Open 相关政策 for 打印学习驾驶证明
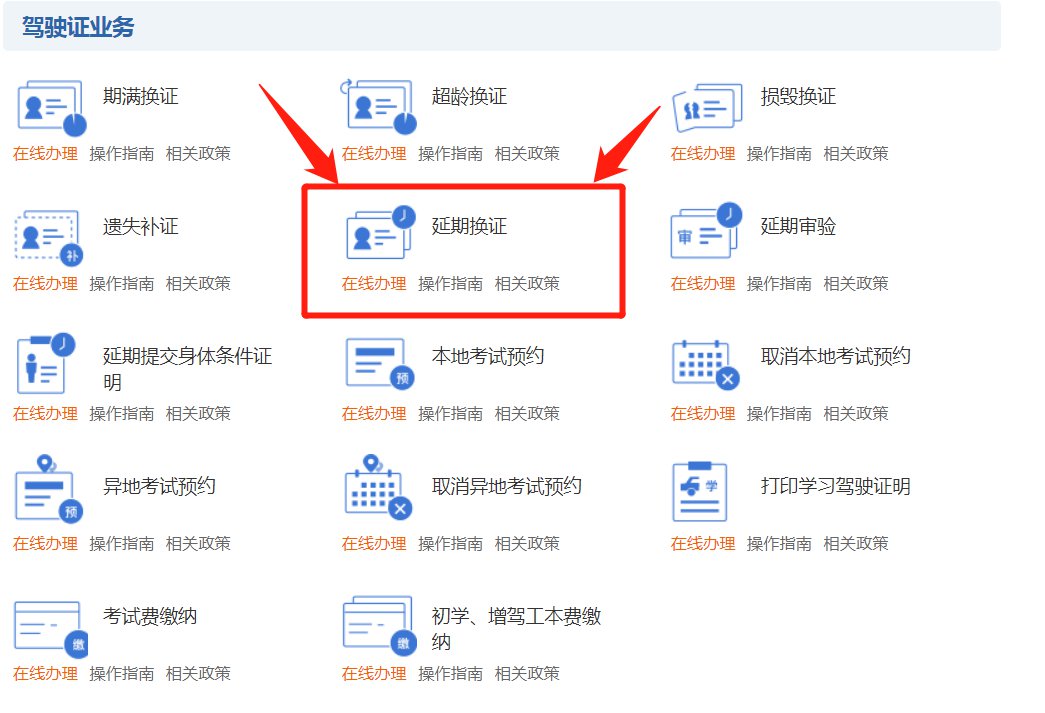 pyautogui.click(x=856, y=544)
